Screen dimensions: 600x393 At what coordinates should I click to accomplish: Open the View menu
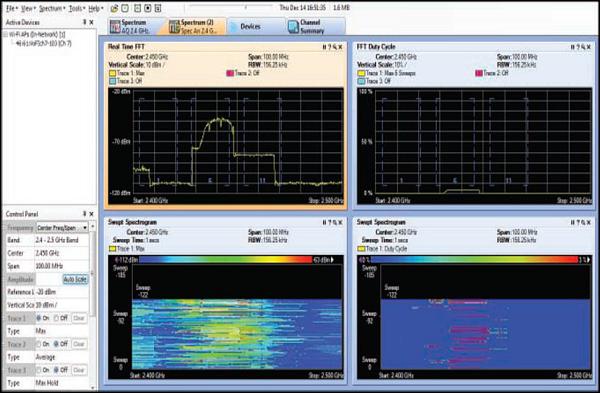tap(28, 8)
